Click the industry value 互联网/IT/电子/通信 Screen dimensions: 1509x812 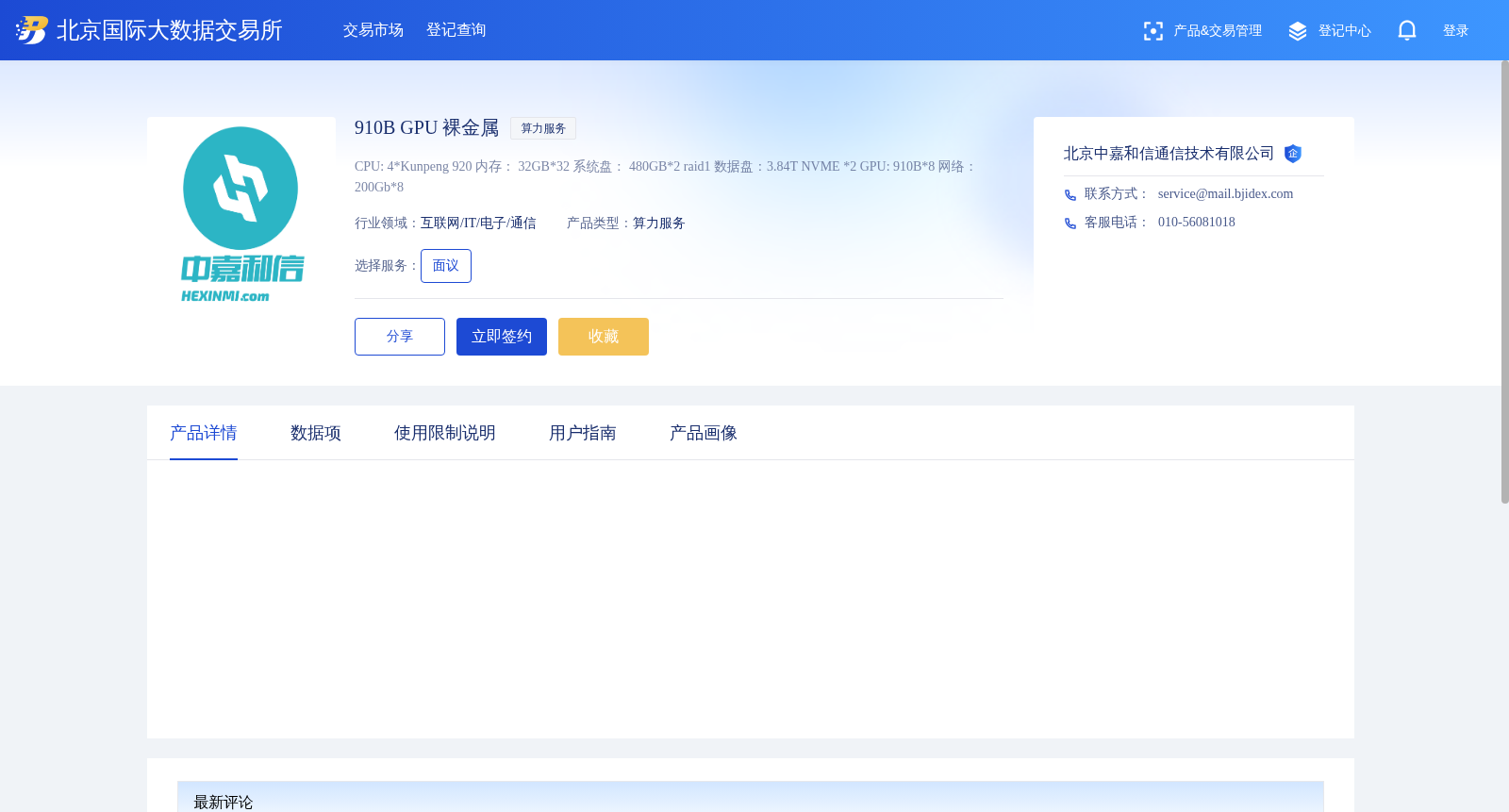tap(478, 224)
